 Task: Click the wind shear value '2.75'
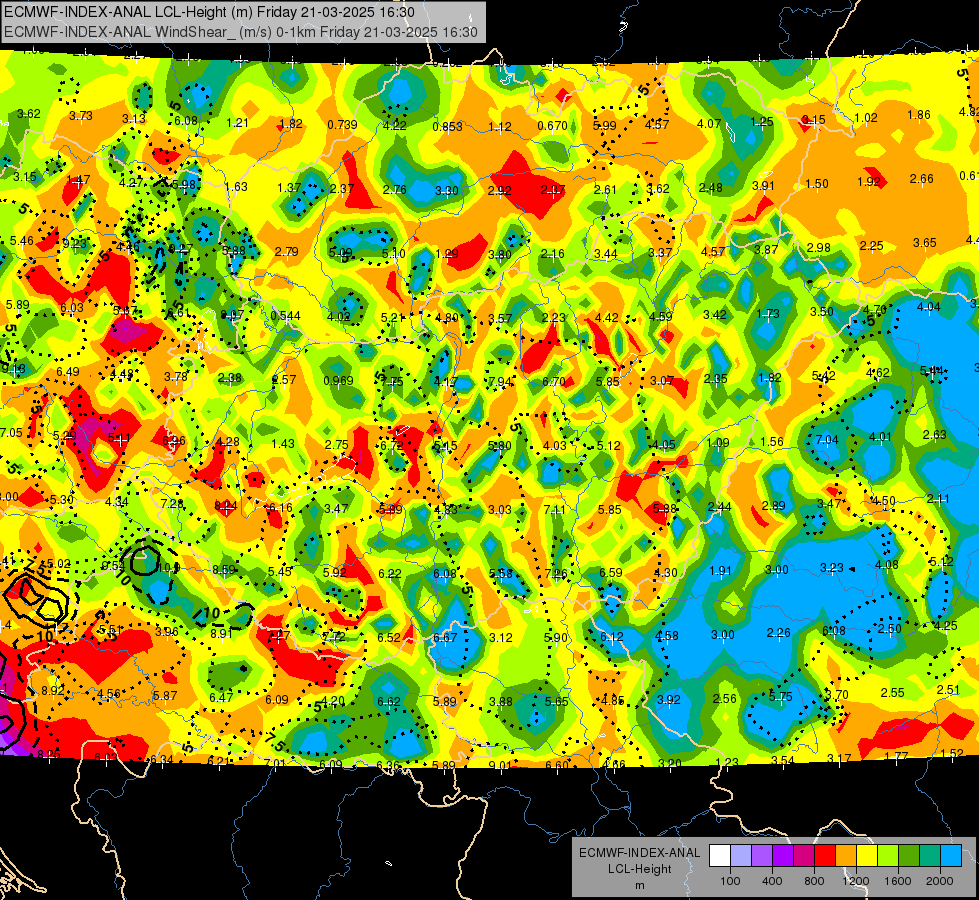pyautogui.click(x=337, y=445)
